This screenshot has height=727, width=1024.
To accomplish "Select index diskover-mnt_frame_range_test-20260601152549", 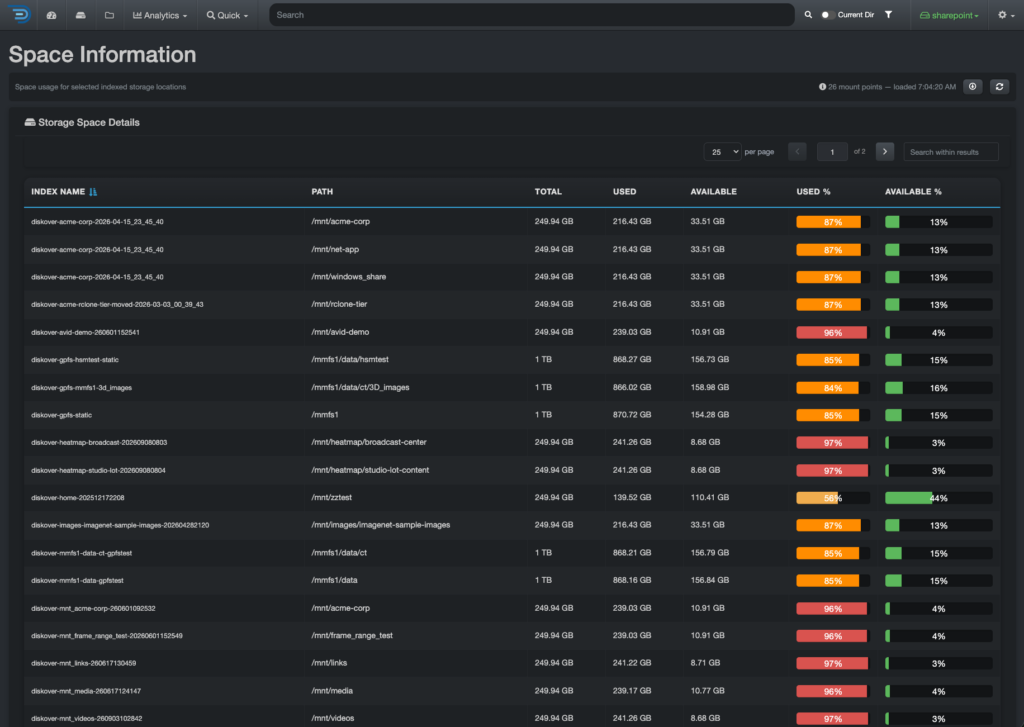I will (x=106, y=636).
